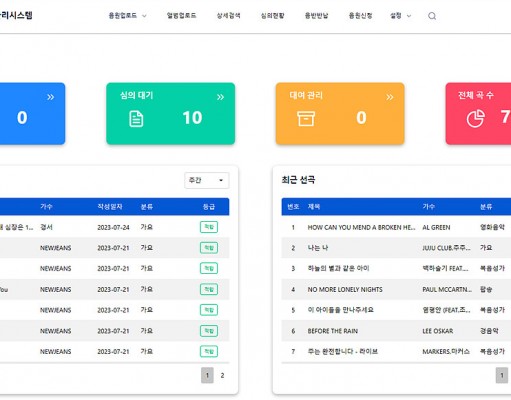Go to page 2 of left table
Viewport: 511px width, 400px height.
point(222,375)
